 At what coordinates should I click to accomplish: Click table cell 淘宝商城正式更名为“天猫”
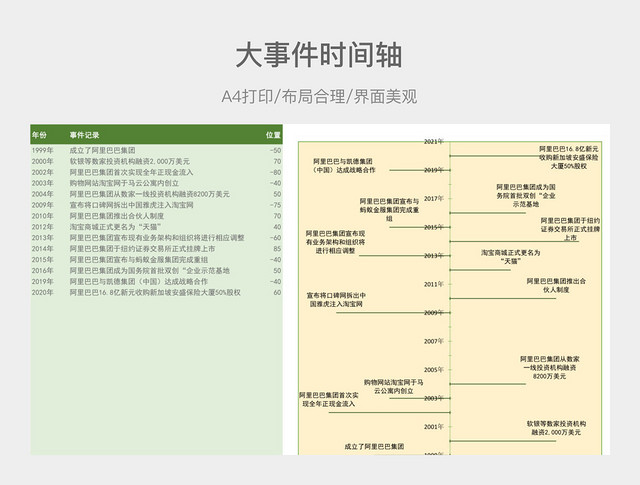point(116,227)
